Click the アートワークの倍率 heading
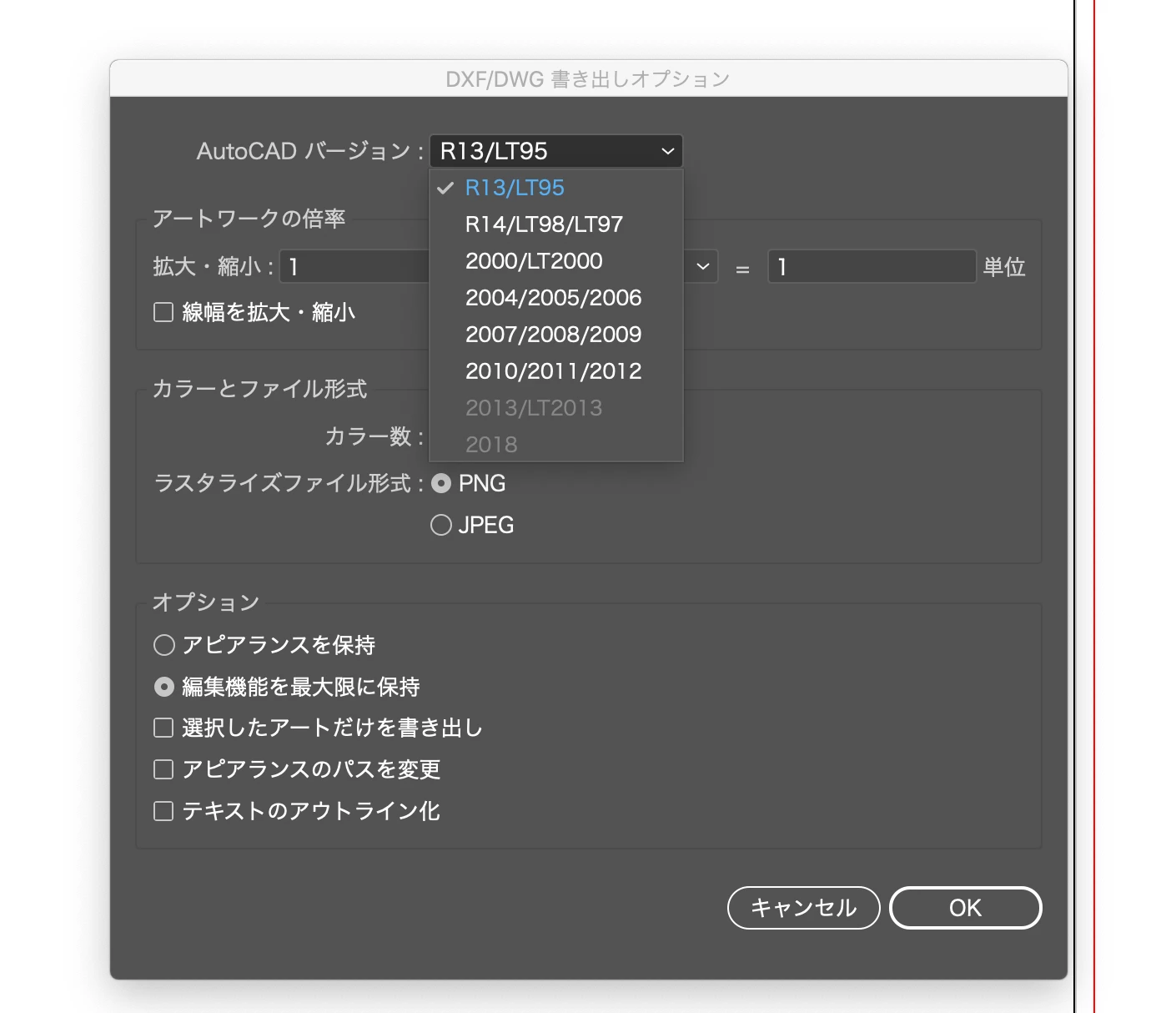 click(249, 219)
